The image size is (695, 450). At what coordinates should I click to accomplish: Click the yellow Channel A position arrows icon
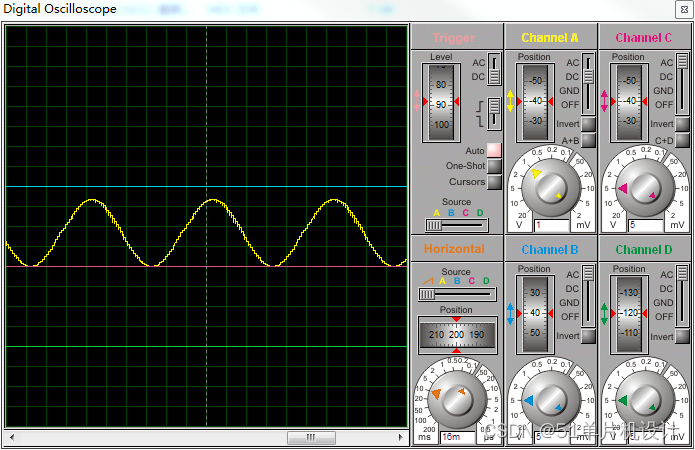point(510,101)
